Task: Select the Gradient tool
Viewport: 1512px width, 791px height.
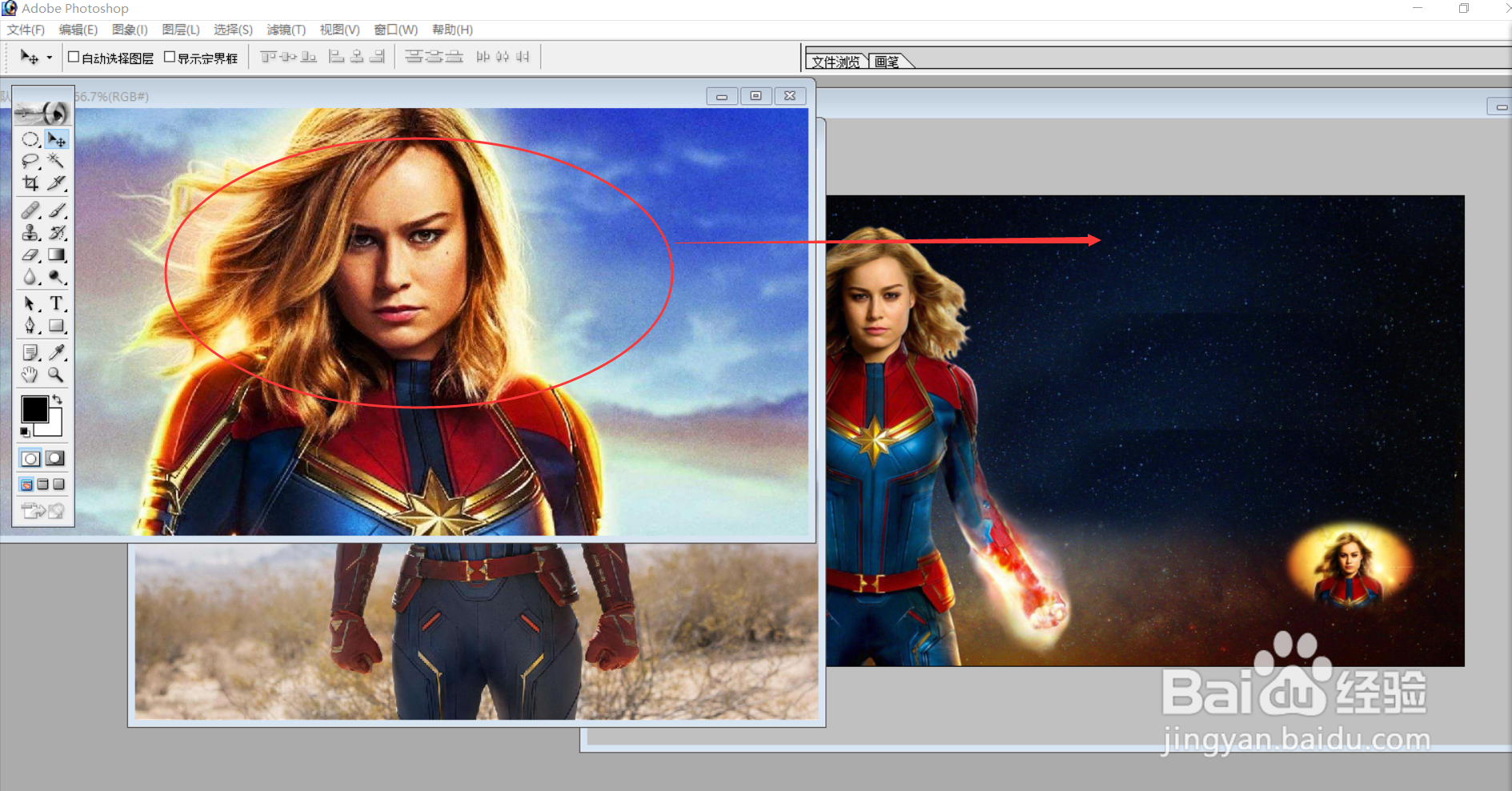Action: tap(56, 255)
